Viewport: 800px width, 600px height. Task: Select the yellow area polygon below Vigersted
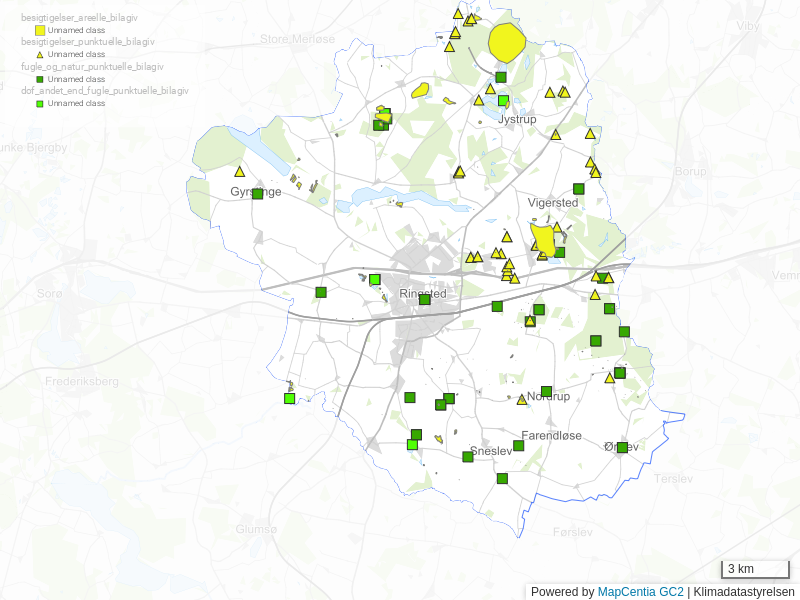543,238
